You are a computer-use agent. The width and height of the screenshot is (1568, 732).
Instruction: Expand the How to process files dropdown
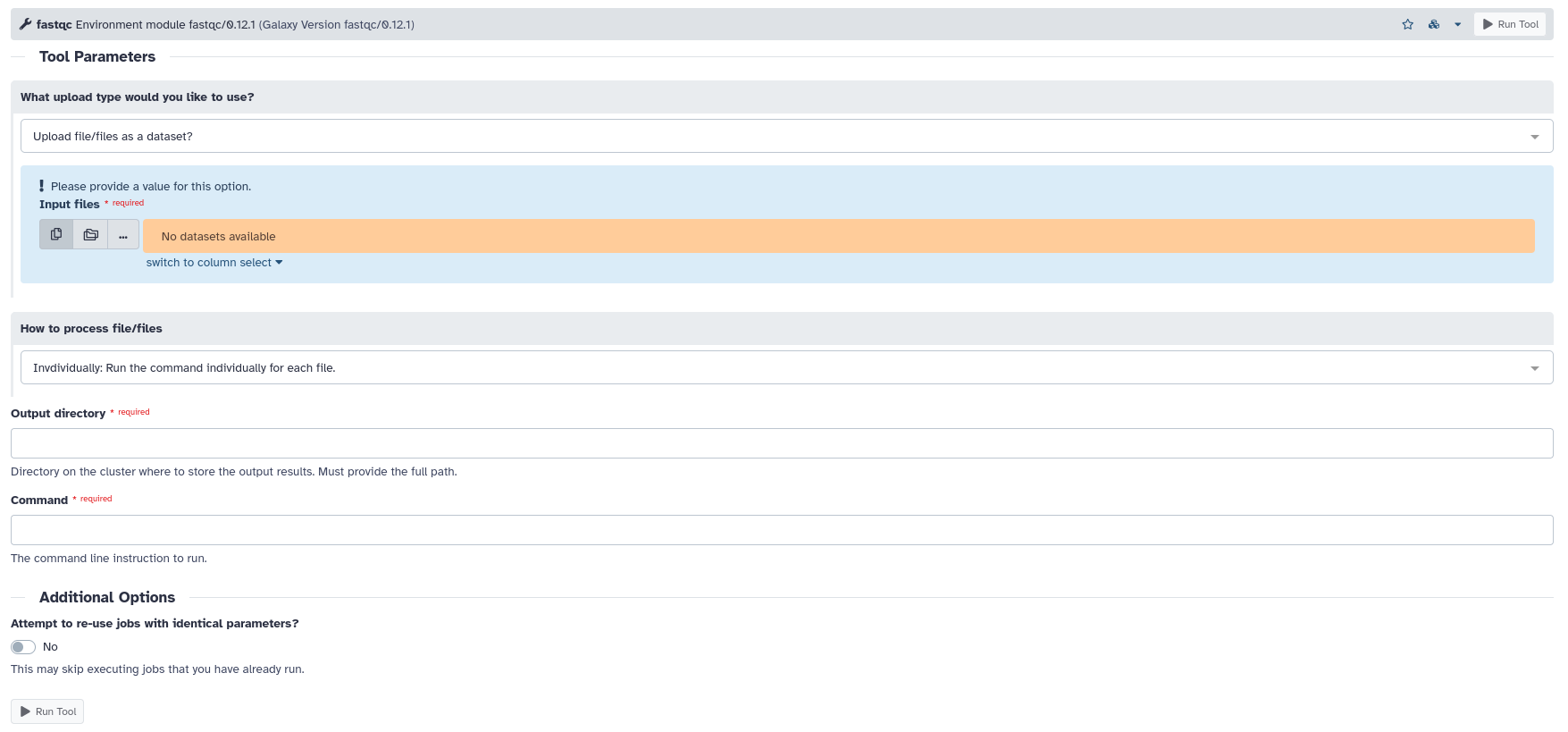tap(786, 367)
